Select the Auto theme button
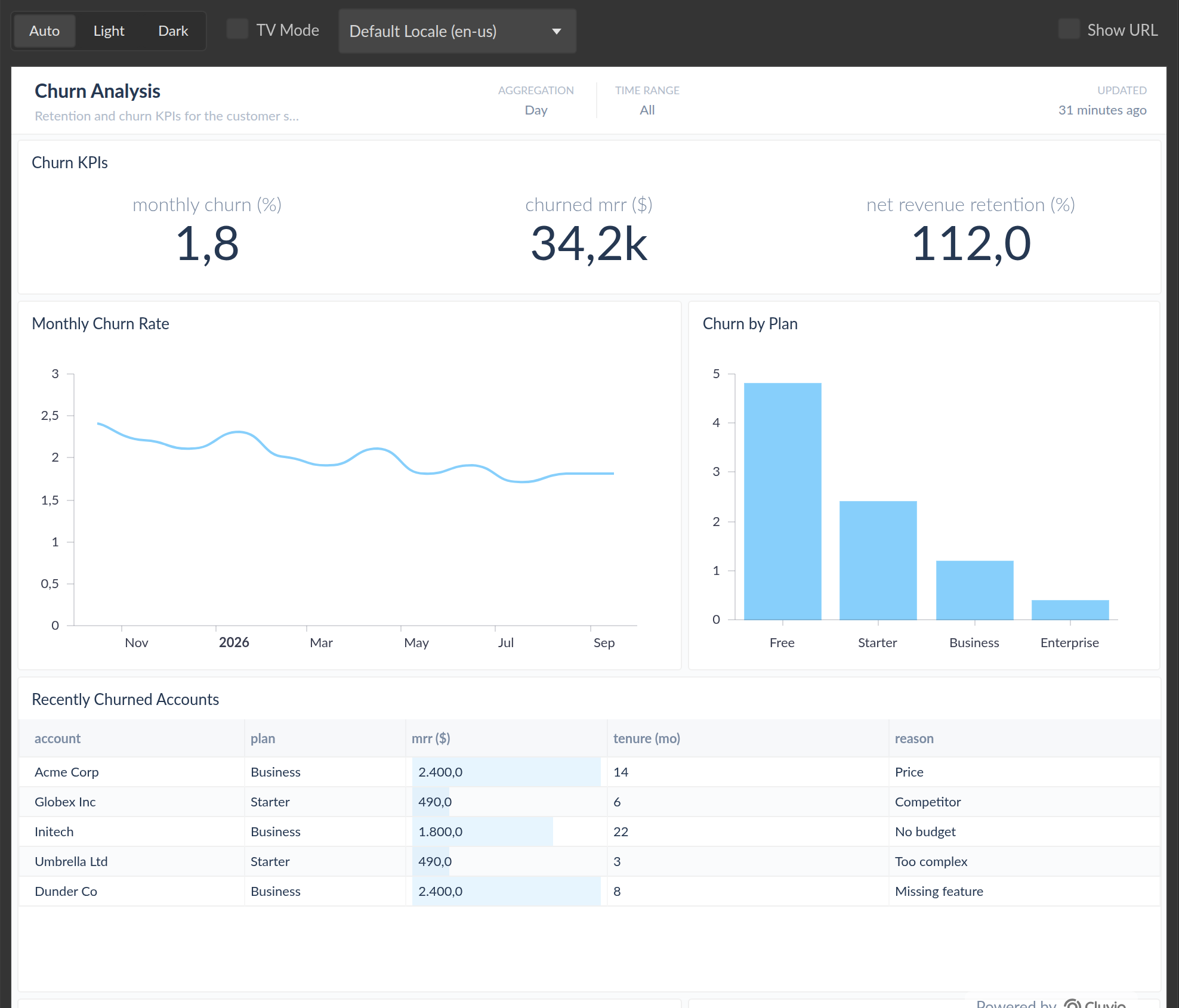The height and width of the screenshot is (1008, 1179). [44, 31]
